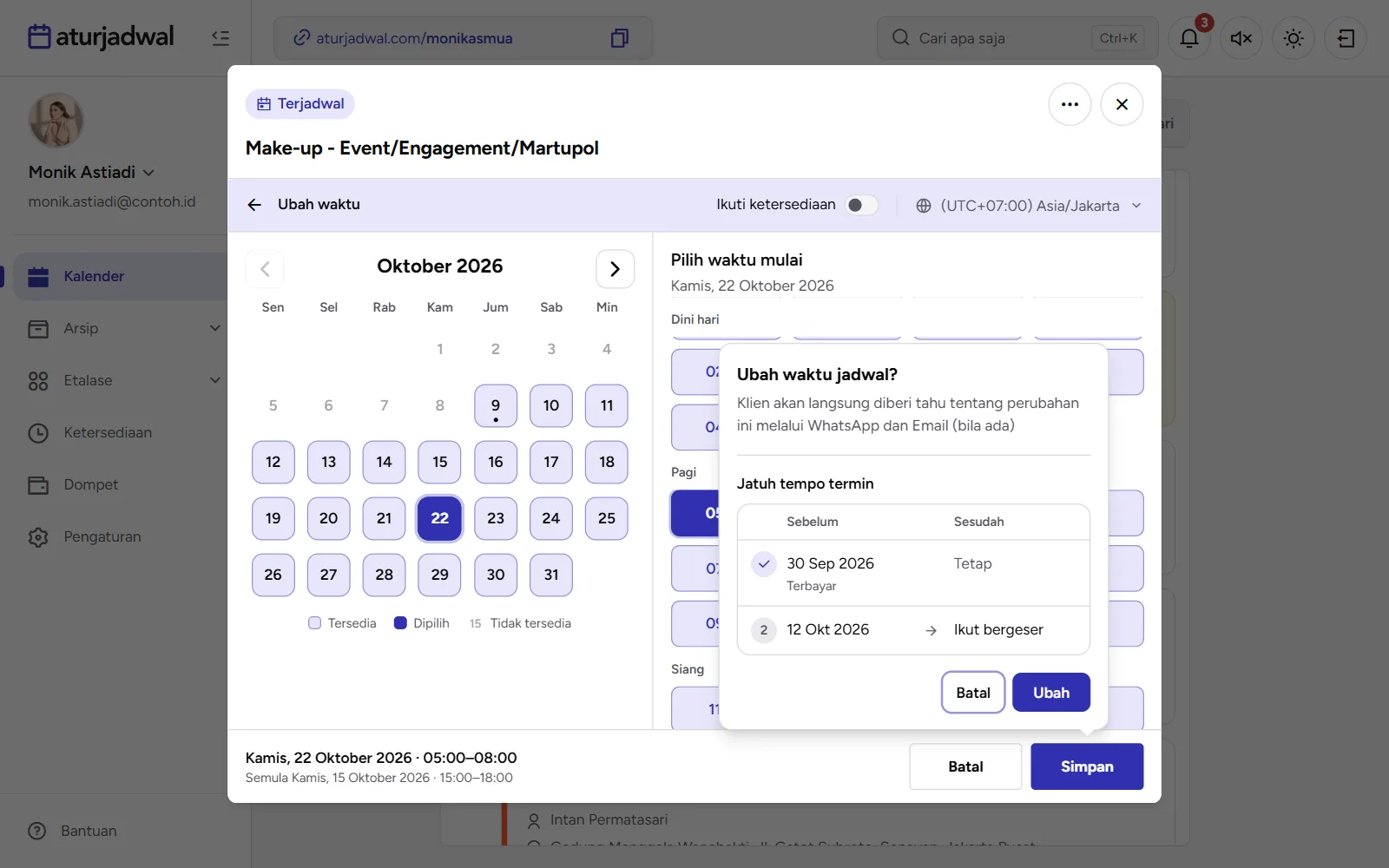Go to the previous month arrow
Image resolution: width=1389 pixels, height=868 pixels.
click(265, 269)
